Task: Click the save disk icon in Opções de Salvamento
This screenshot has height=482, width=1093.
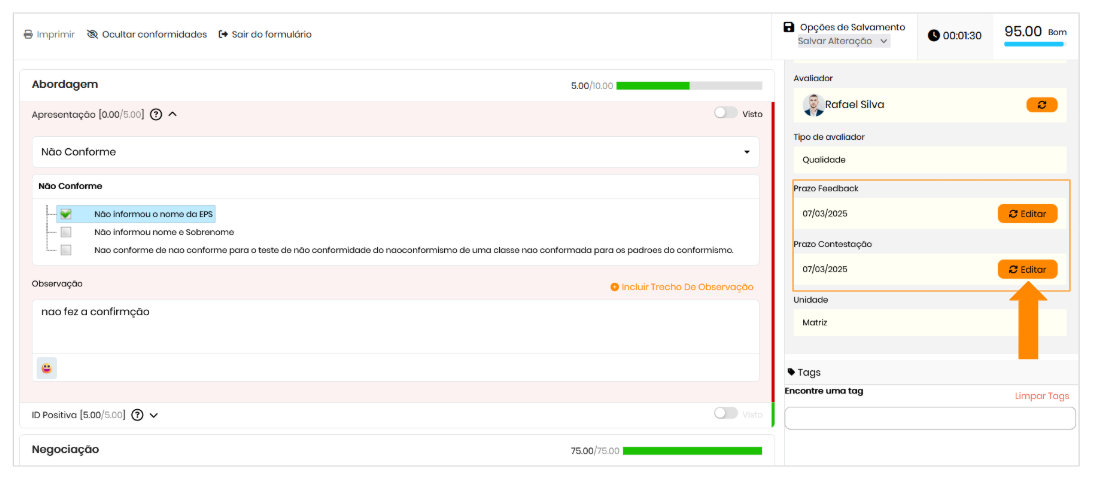Action: pos(789,27)
